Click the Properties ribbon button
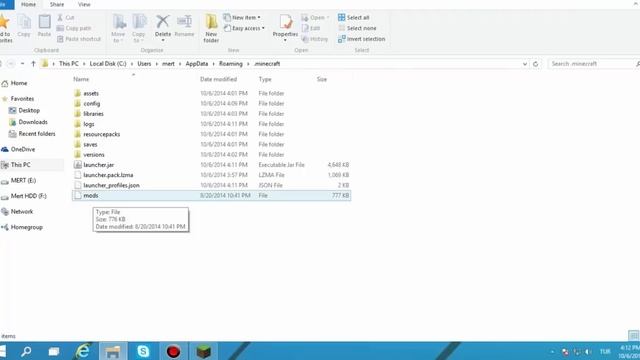Viewport: 640px width, 360px height. (285, 27)
